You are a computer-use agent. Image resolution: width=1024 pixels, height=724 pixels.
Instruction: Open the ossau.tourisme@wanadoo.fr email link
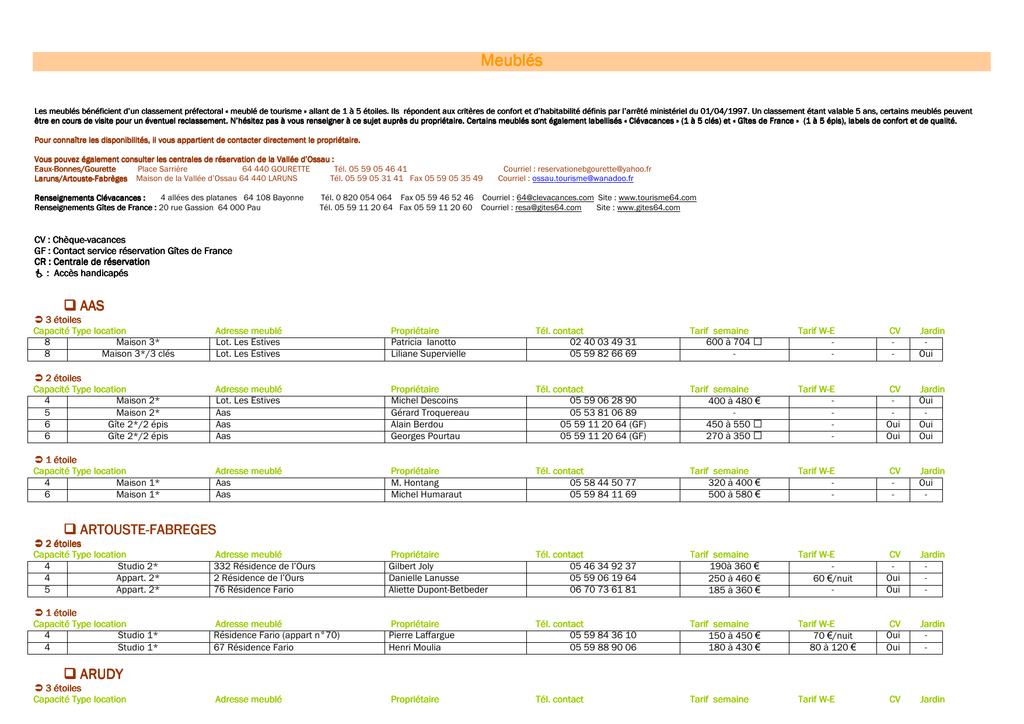[x=583, y=178]
